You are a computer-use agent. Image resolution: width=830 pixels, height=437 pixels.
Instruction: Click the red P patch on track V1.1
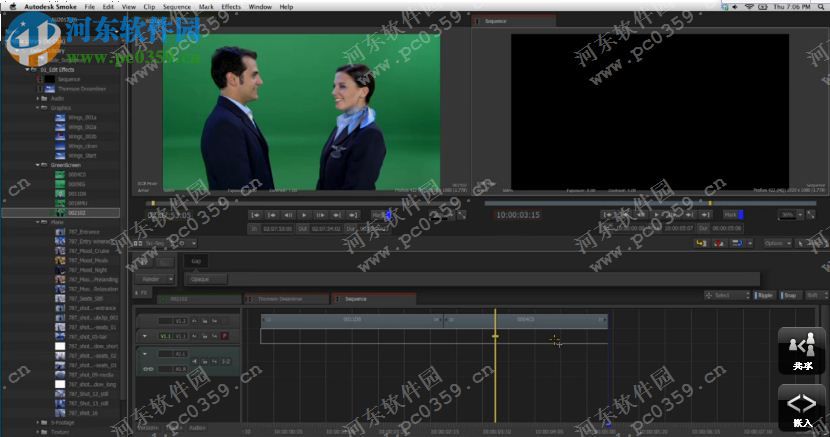[x=224, y=336]
